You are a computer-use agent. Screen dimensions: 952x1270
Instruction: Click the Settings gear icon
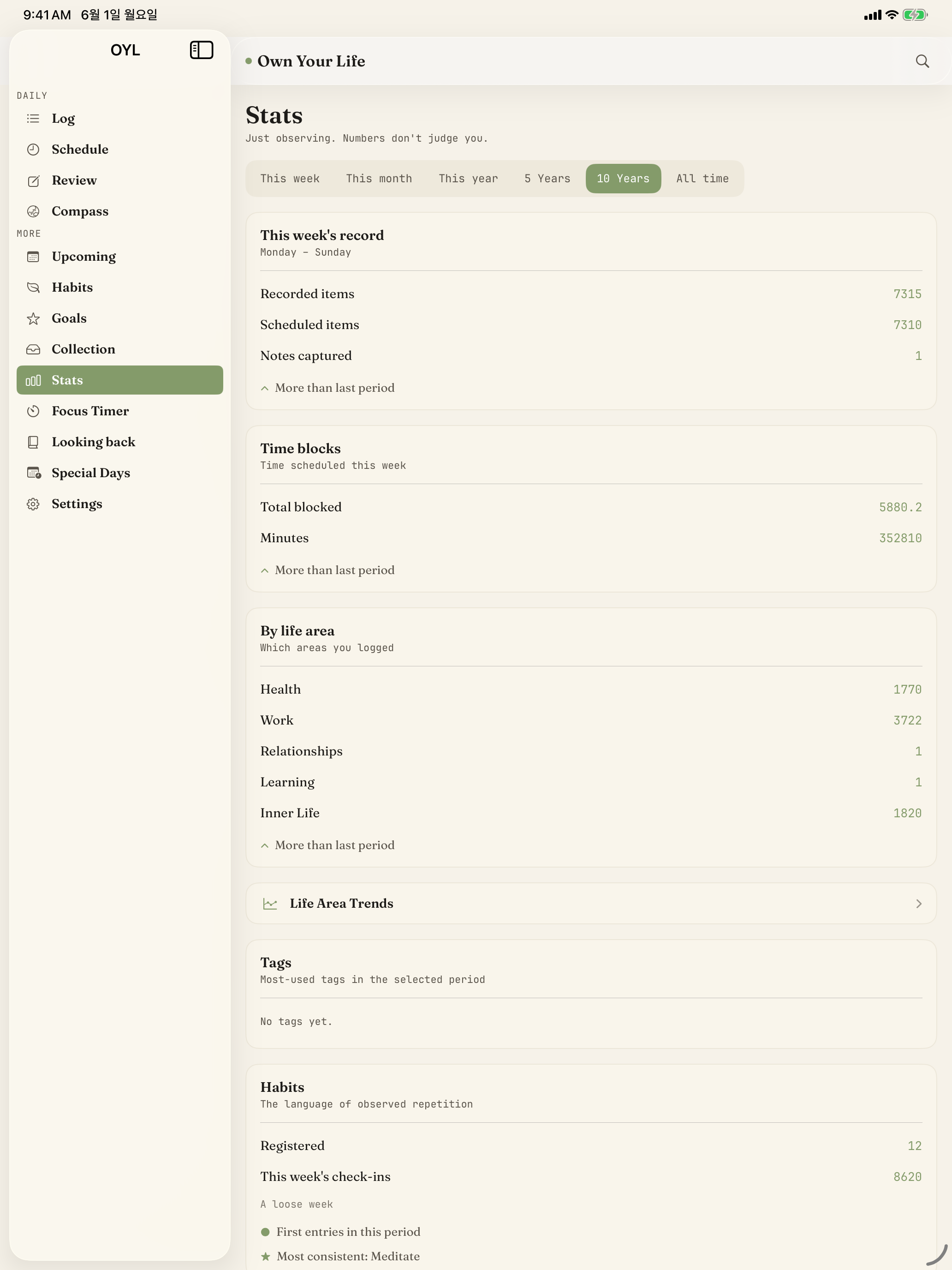click(33, 504)
